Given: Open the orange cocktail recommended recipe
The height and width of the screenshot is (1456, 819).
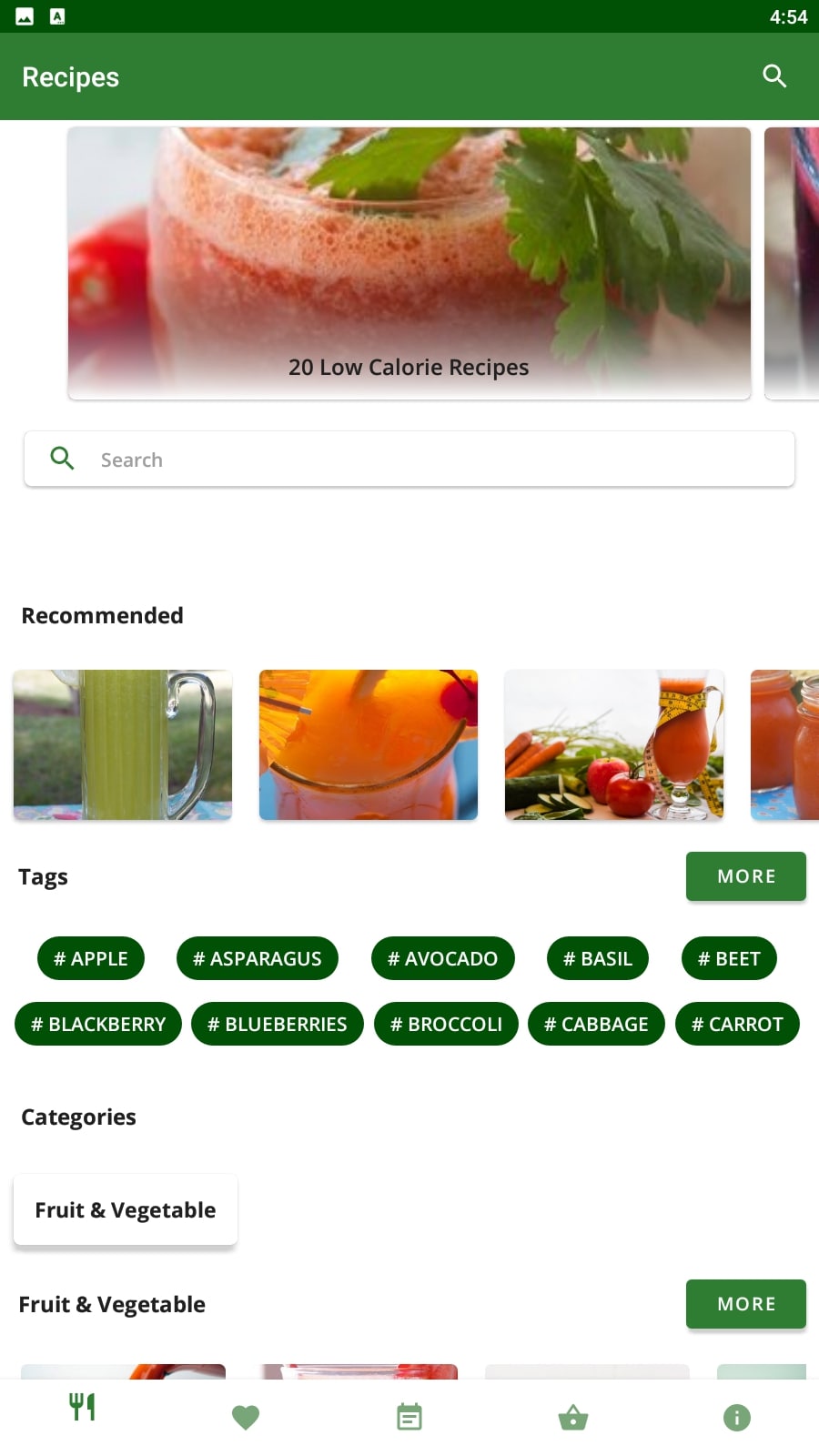Looking at the screenshot, I should (x=369, y=745).
